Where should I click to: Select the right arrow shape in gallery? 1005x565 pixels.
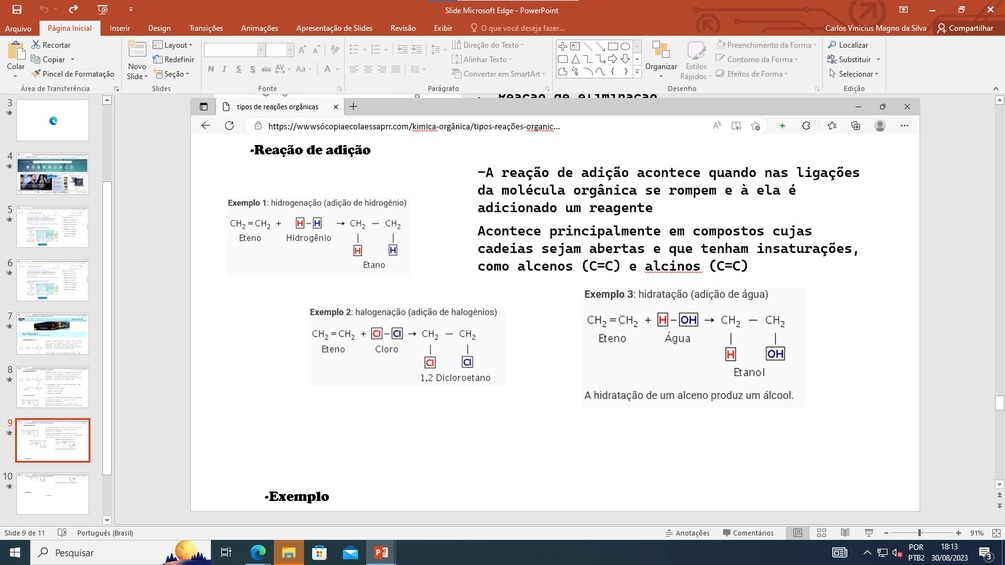(613, 59)
